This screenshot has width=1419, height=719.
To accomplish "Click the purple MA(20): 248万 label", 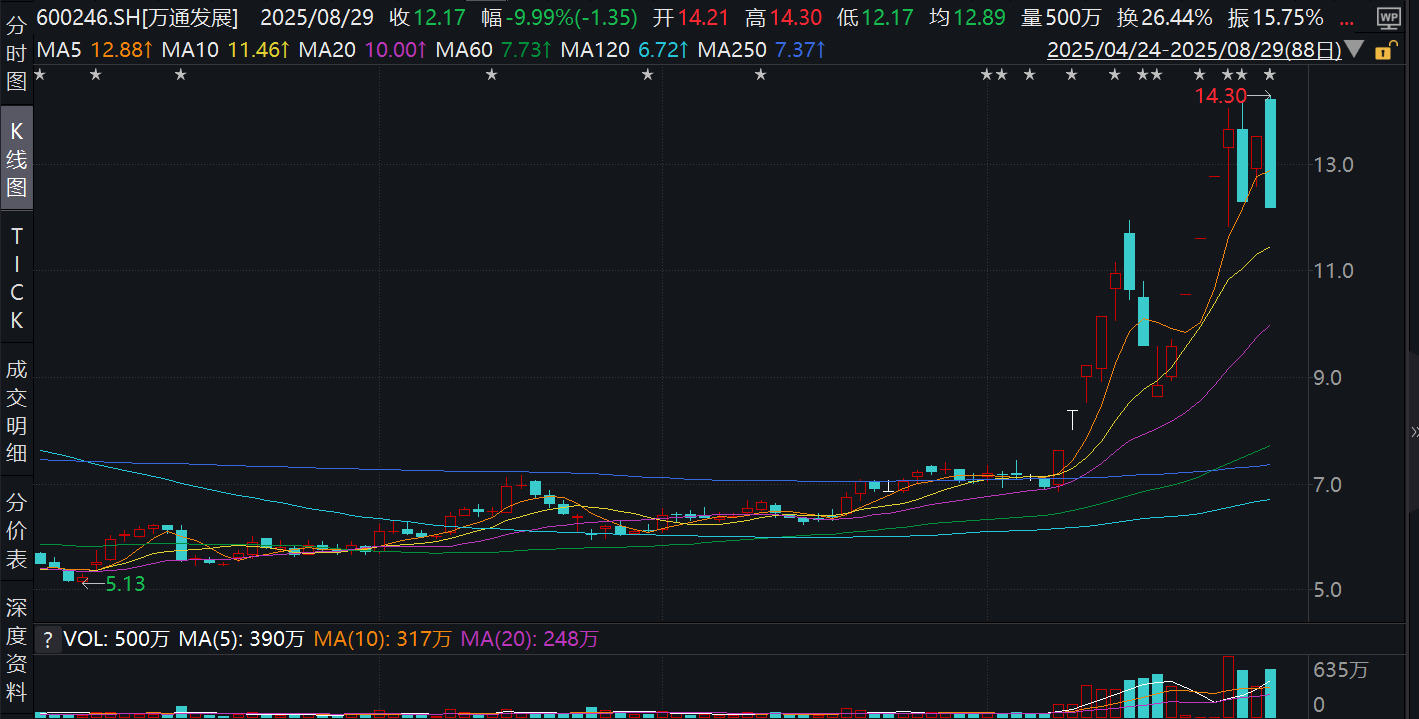I will coord(529,638).
